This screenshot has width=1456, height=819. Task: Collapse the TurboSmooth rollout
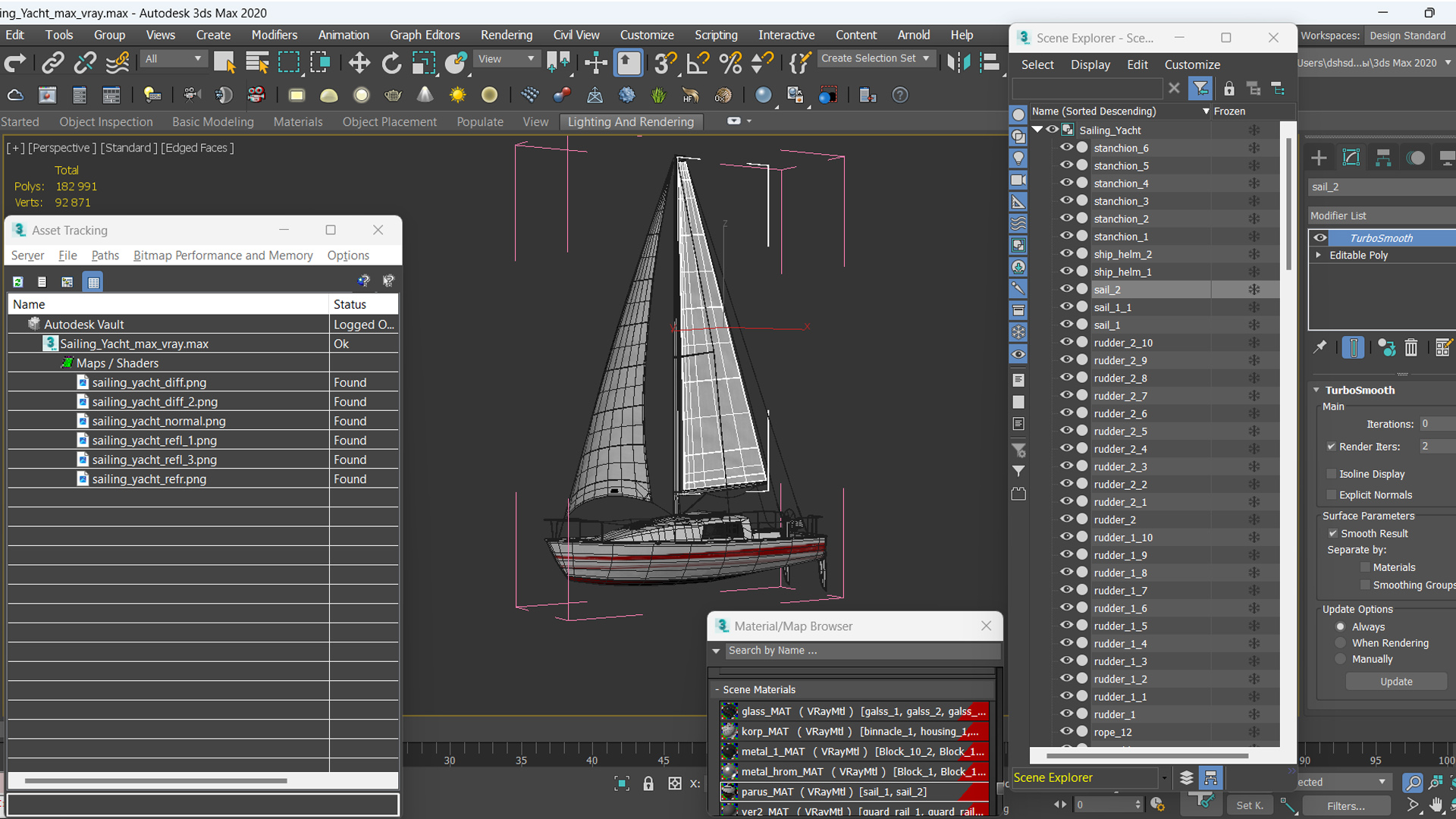1316,390
